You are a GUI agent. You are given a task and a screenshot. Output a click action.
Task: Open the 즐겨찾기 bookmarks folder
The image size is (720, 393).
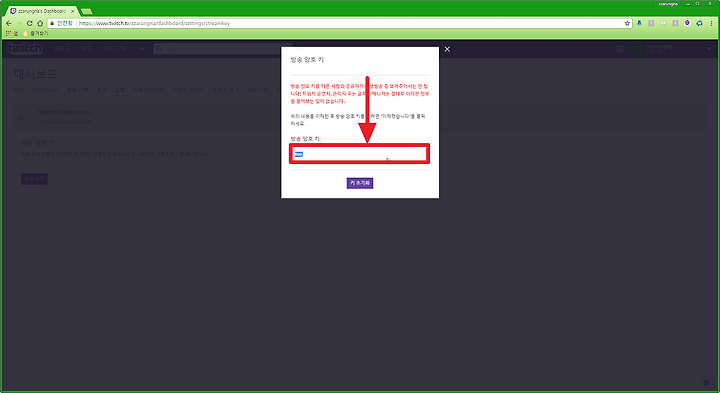[35, 34]
